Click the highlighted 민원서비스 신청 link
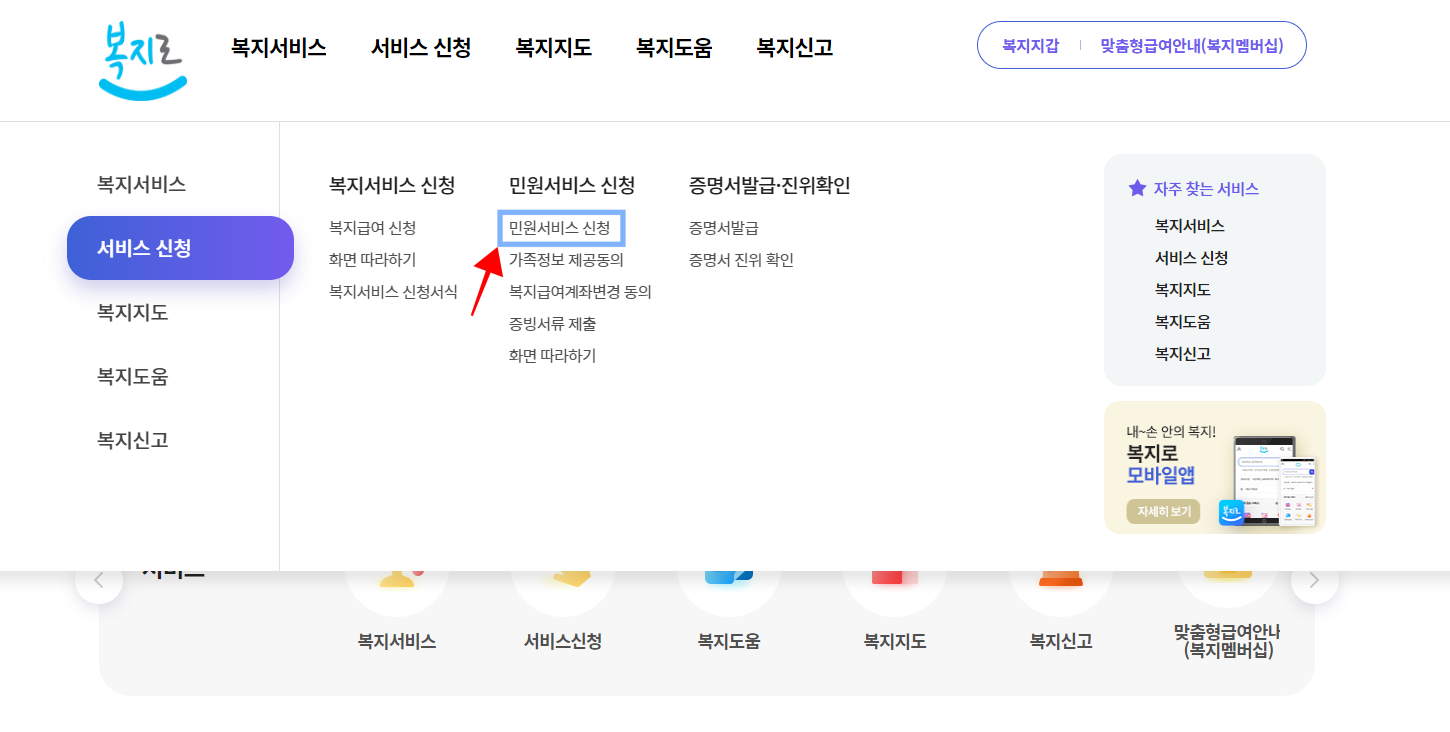1450x732 pixels. (561, 228)
